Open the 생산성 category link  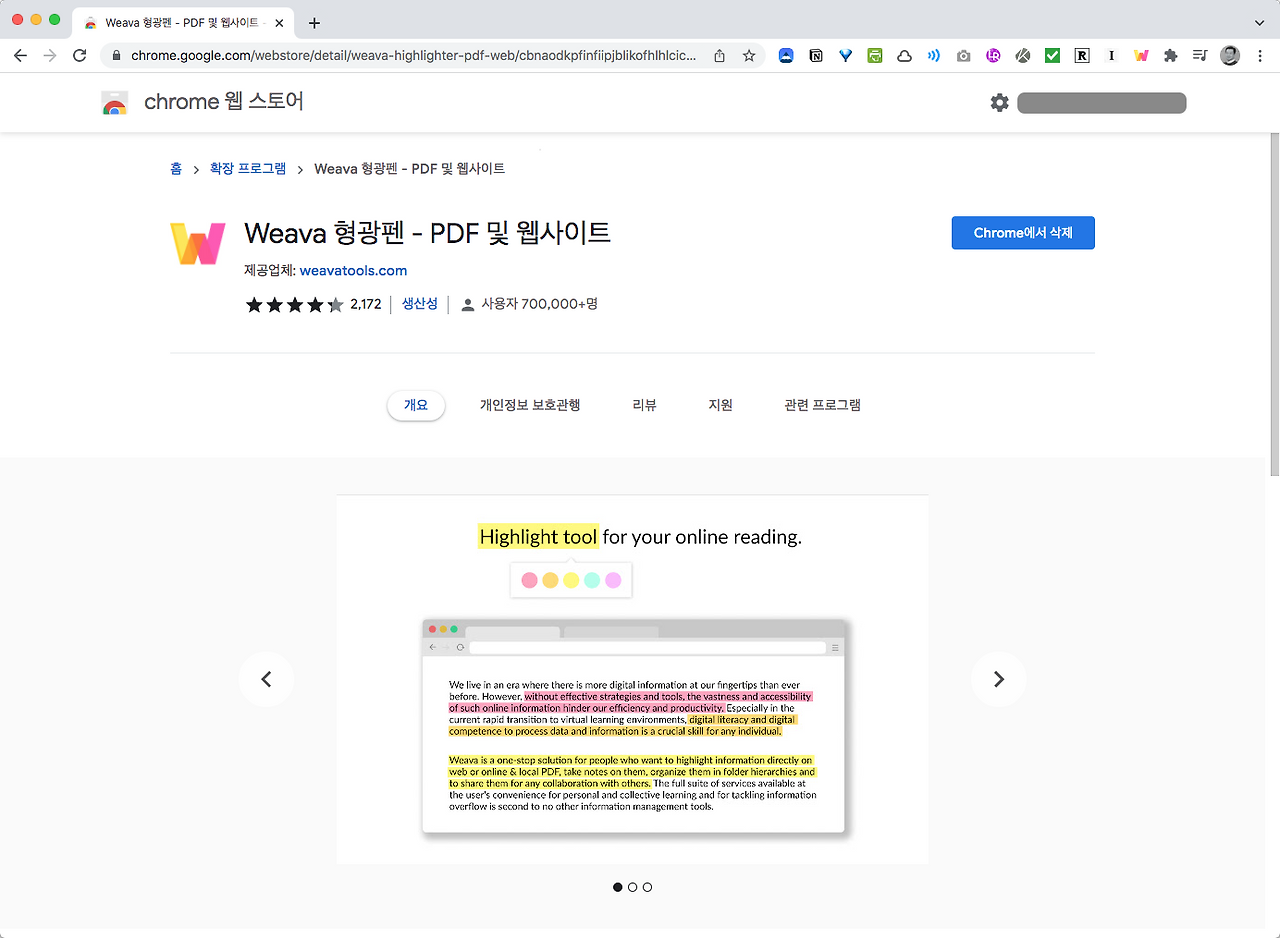(420, 304)
